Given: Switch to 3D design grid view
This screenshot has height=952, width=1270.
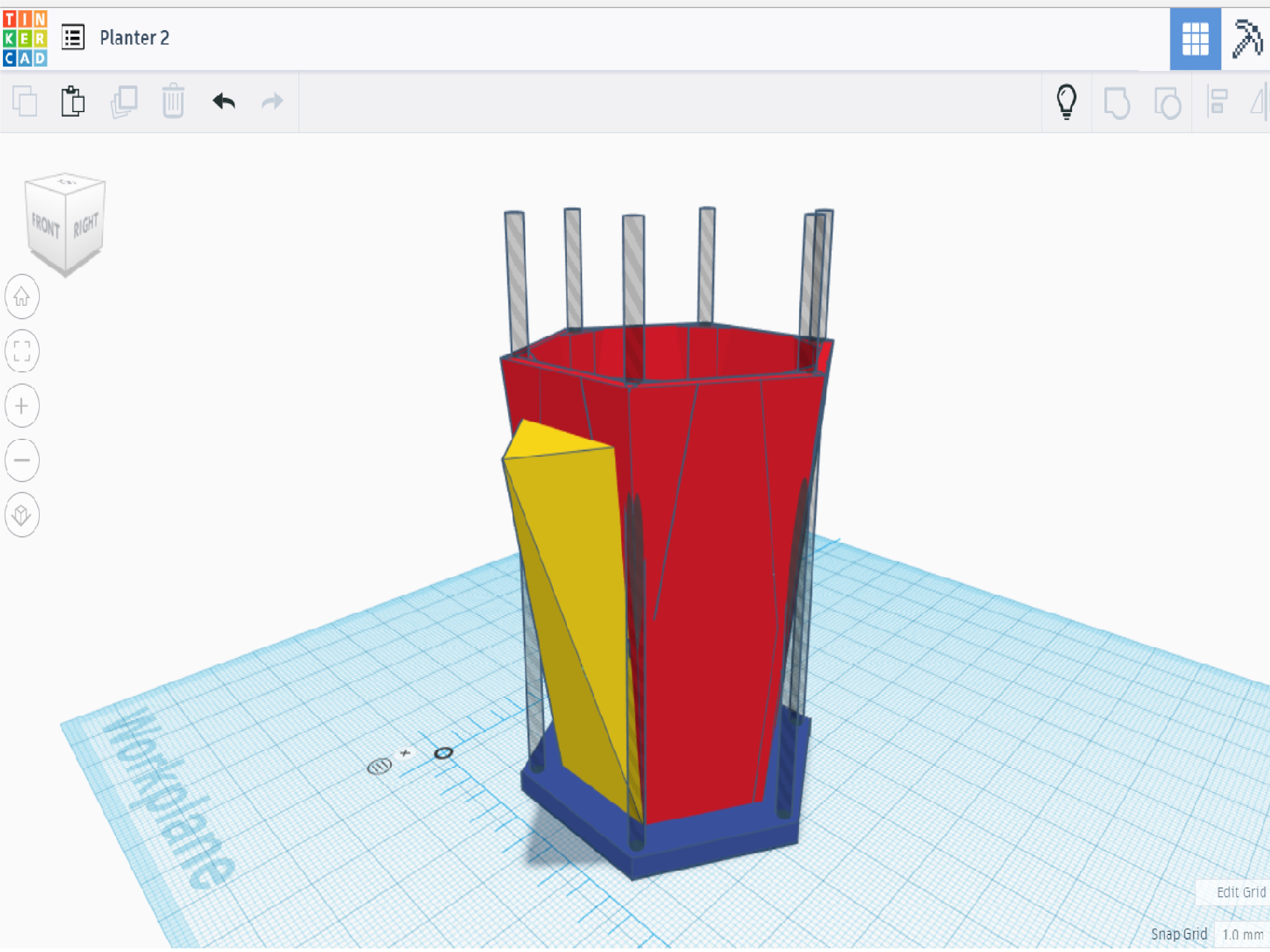Looking at the screenshot, I should (1195, 38).
